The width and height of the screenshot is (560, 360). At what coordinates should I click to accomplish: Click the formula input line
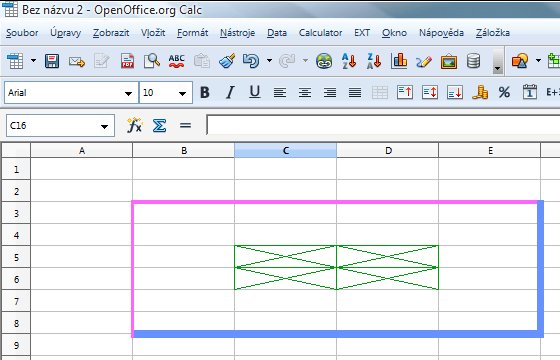(383, 125)
